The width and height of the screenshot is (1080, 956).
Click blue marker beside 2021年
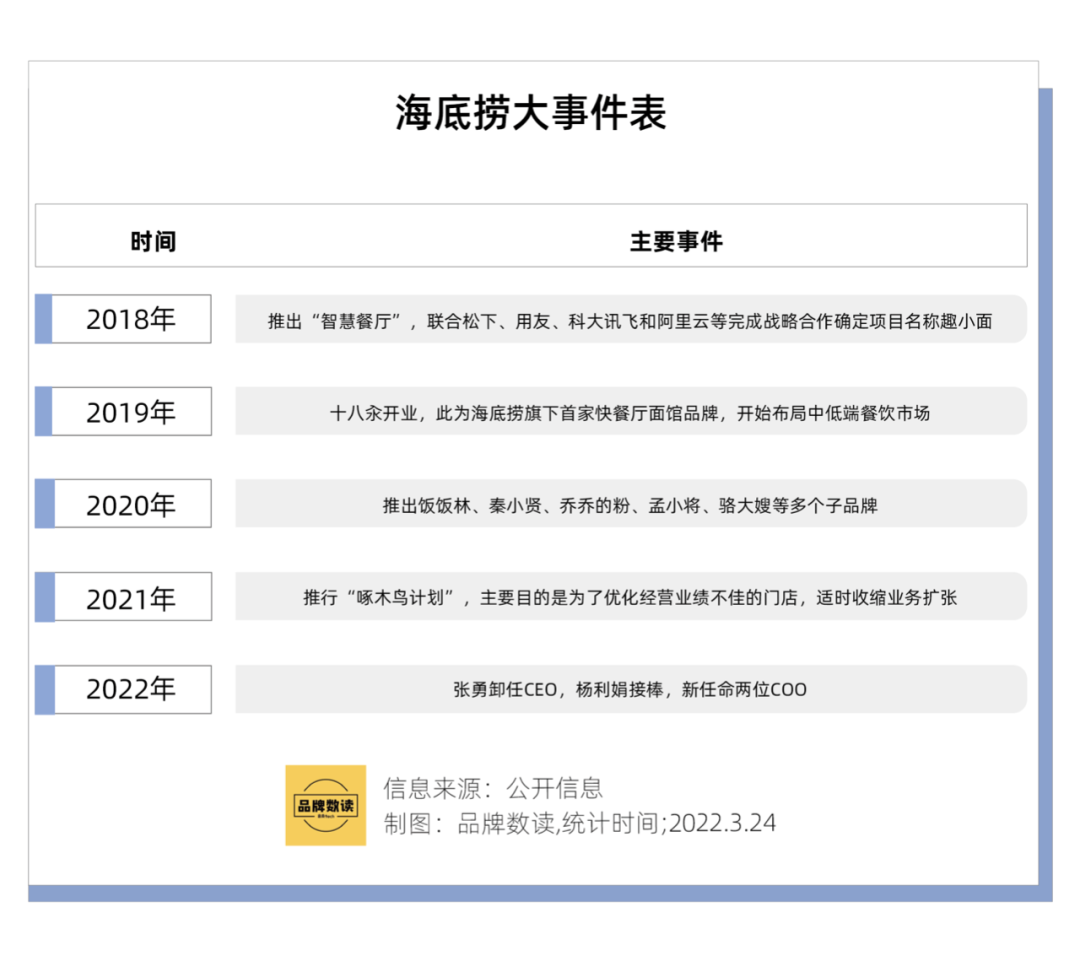pyautogui.click(x=44, y=597)
